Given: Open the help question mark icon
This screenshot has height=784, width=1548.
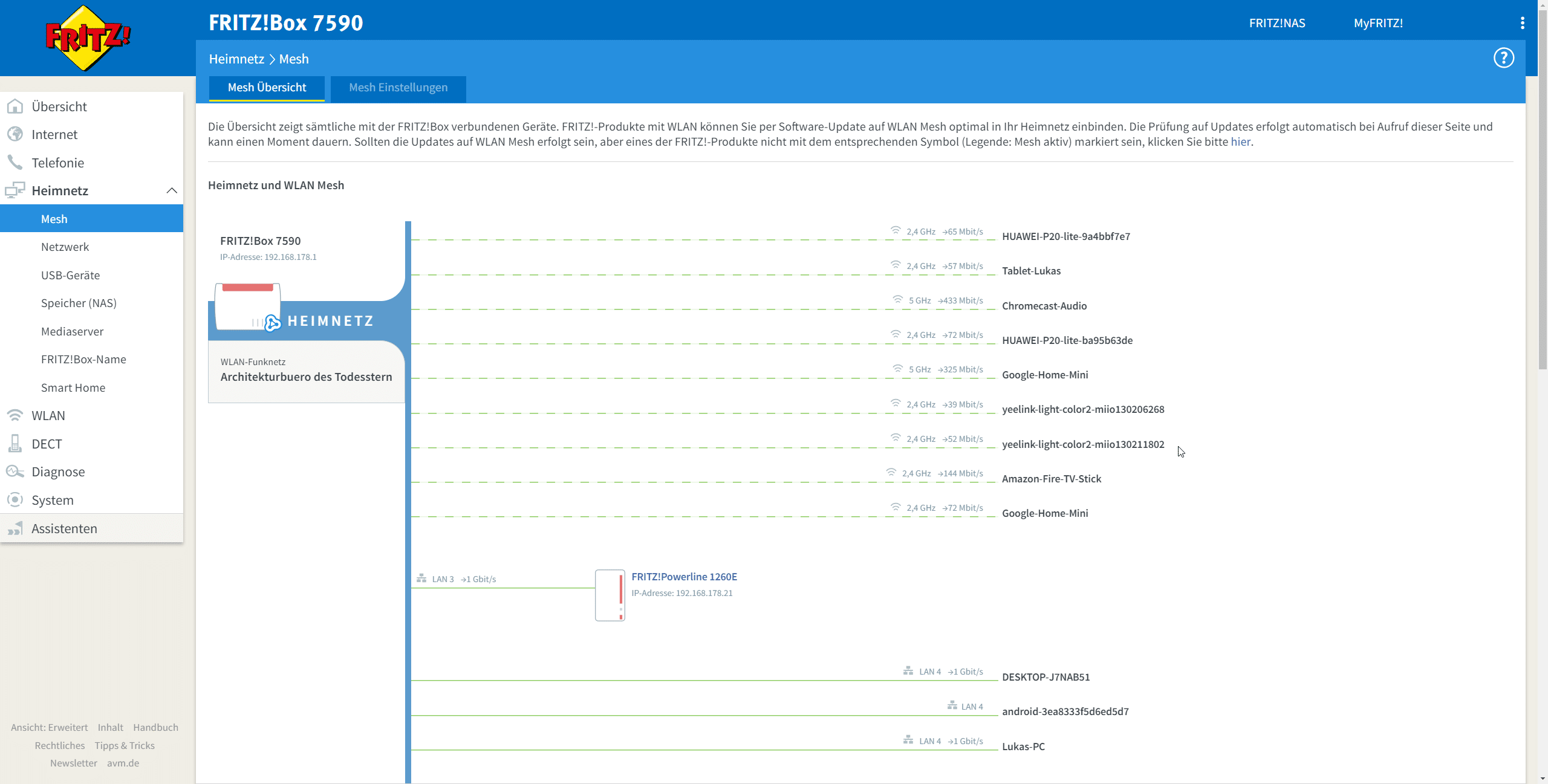Looking at the screenshot, I should [1503, 58].
